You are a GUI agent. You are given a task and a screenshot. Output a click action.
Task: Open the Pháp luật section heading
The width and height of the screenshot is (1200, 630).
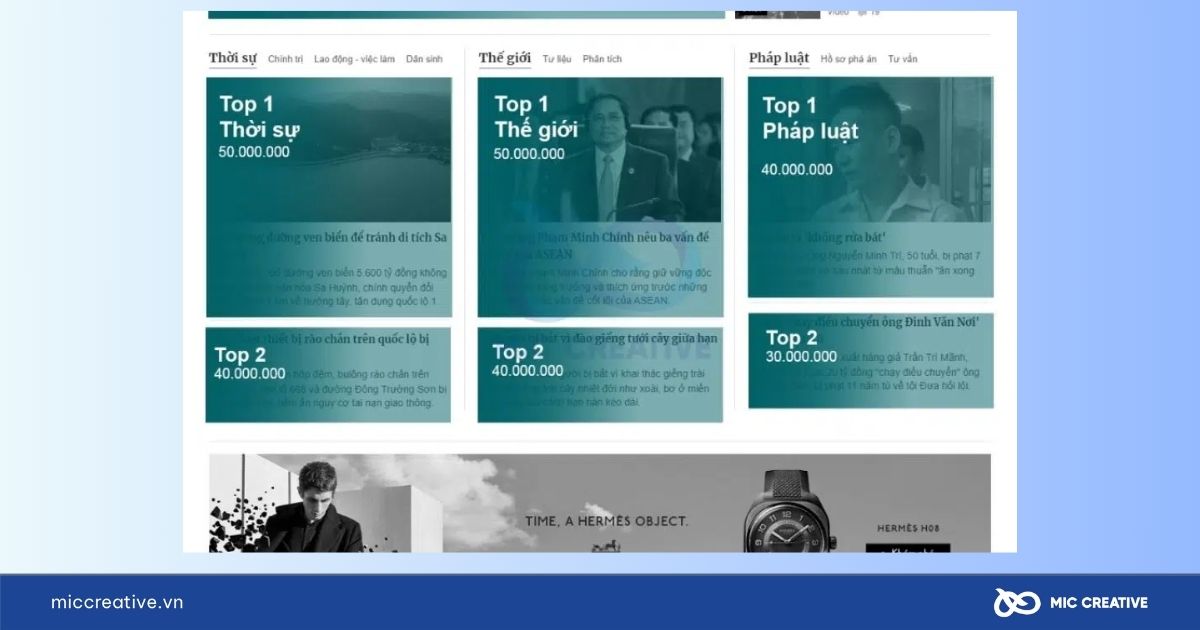(x=779, y=58)
